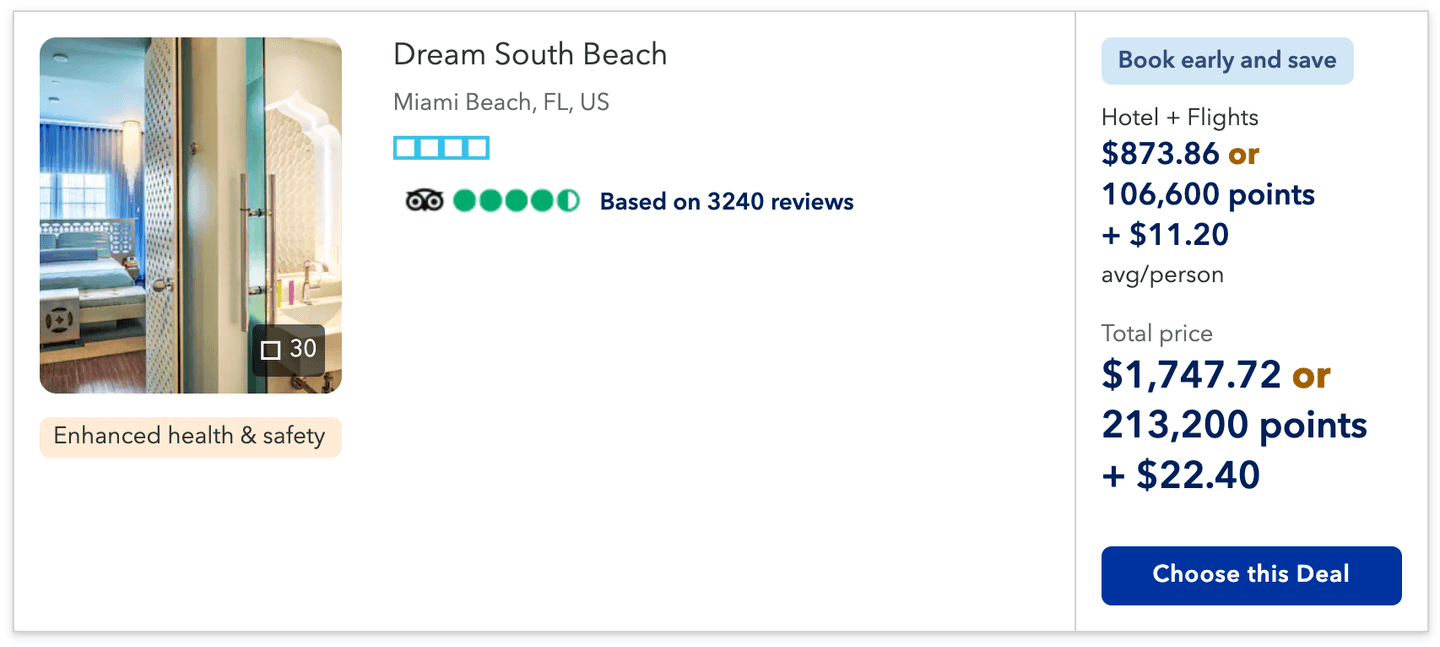Read reviews via Based on 3240 reviews

click(x=726, y=202)
